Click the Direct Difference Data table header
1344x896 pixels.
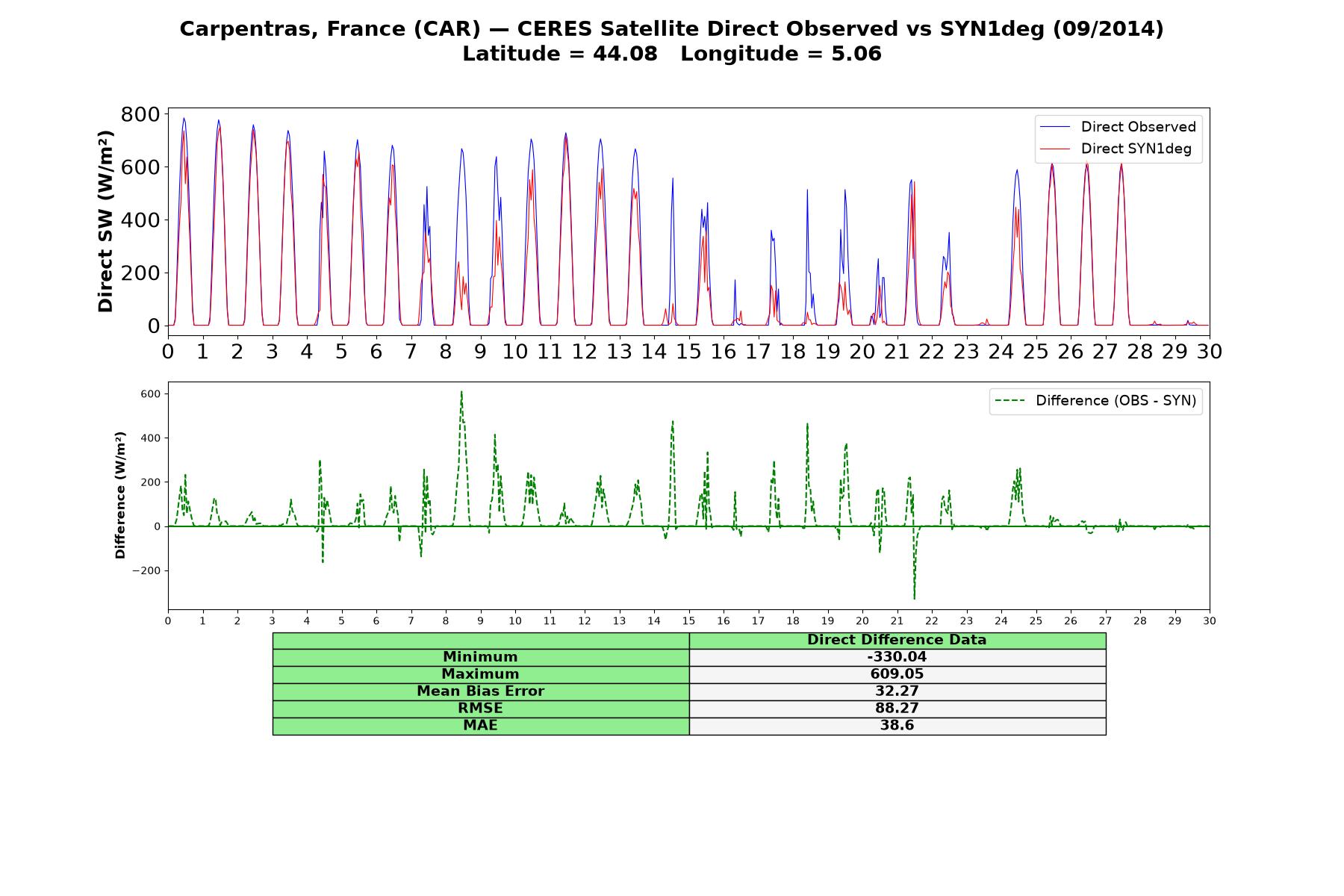897,641
